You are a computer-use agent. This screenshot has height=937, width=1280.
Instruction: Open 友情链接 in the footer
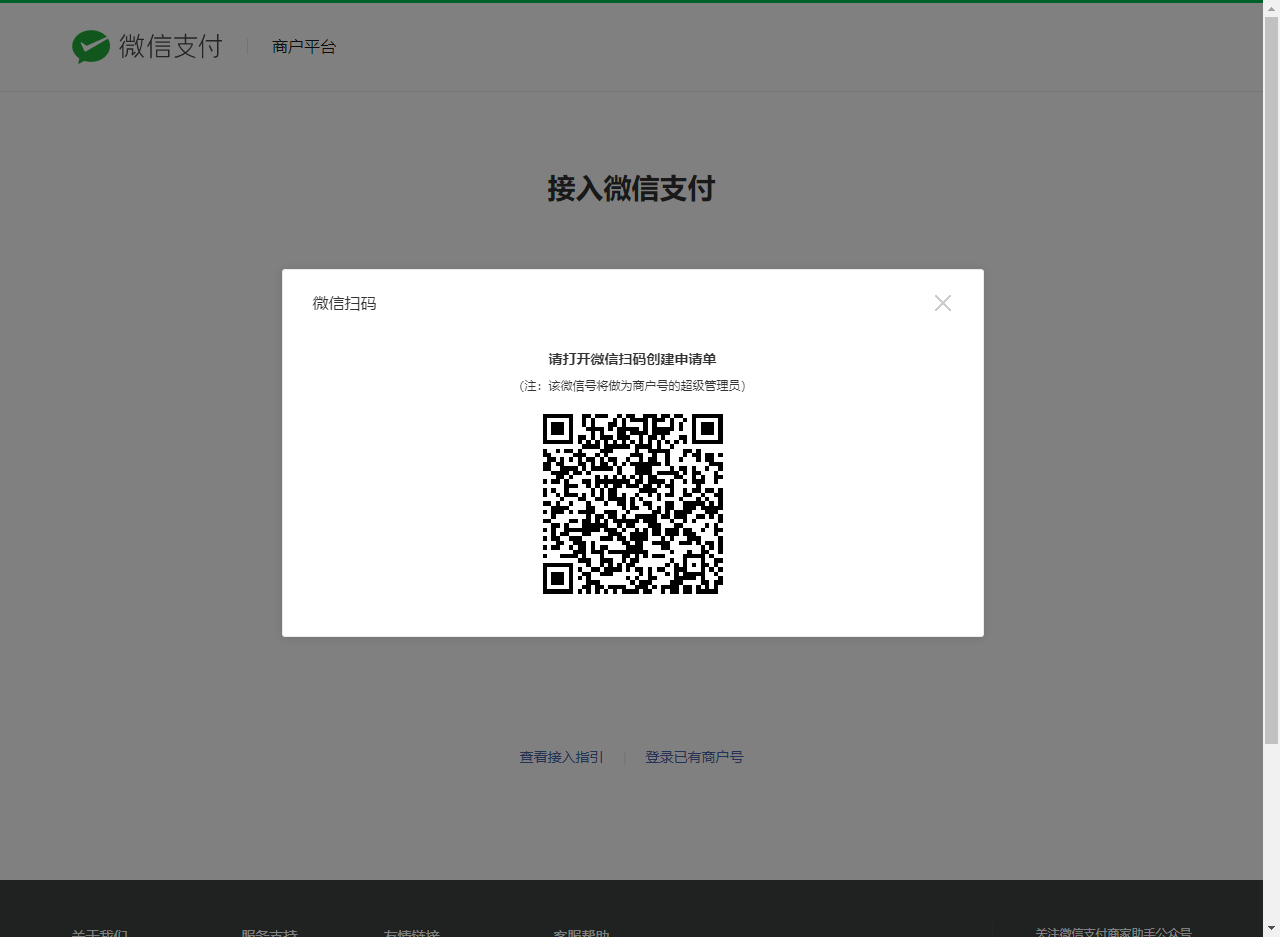pyautogui.click(x=411, y=932)
